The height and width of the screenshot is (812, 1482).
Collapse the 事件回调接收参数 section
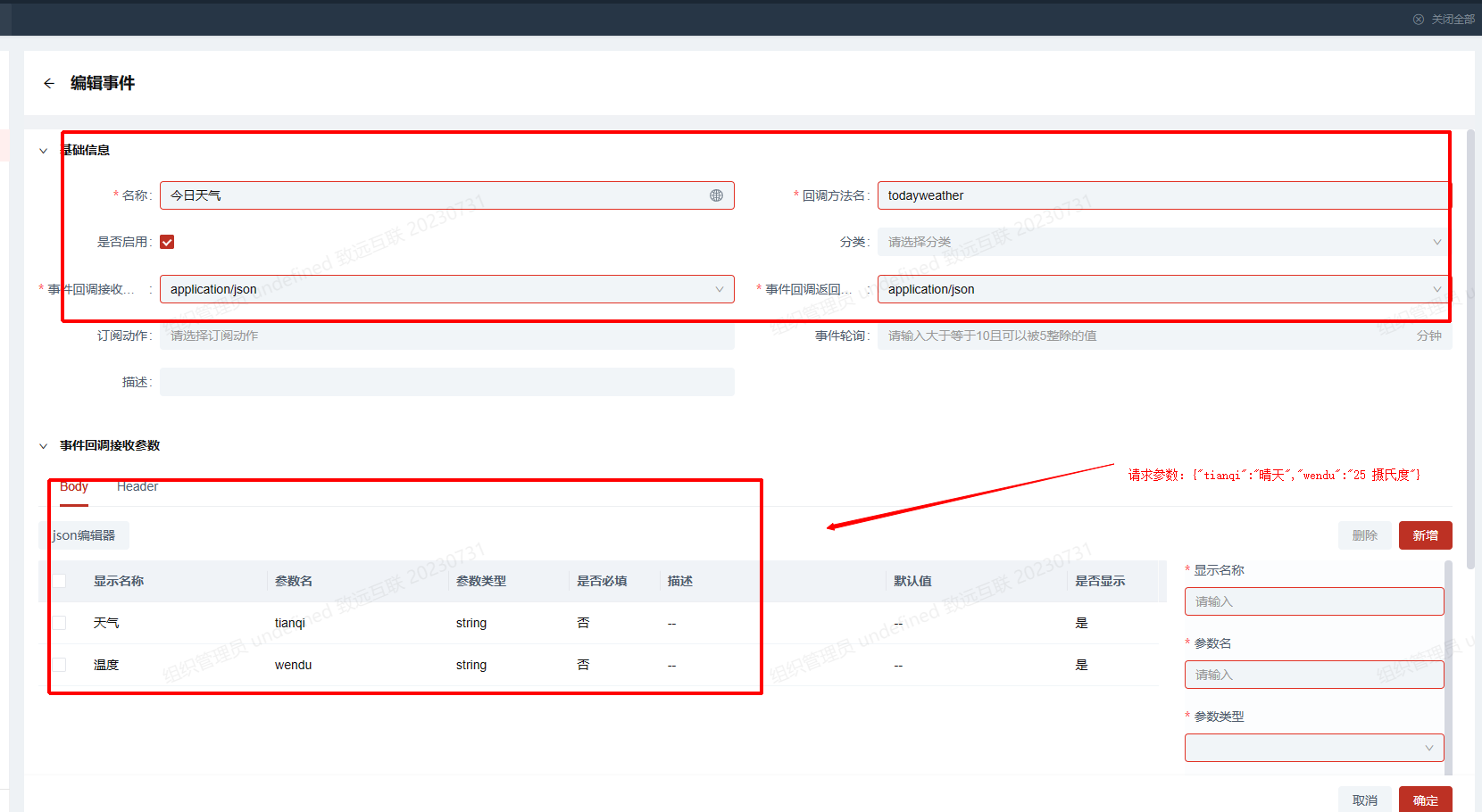[43, 446]
